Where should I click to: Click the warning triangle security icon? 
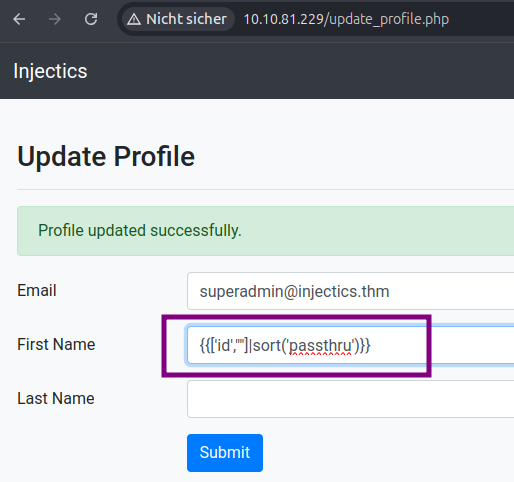tap(134, 19)
